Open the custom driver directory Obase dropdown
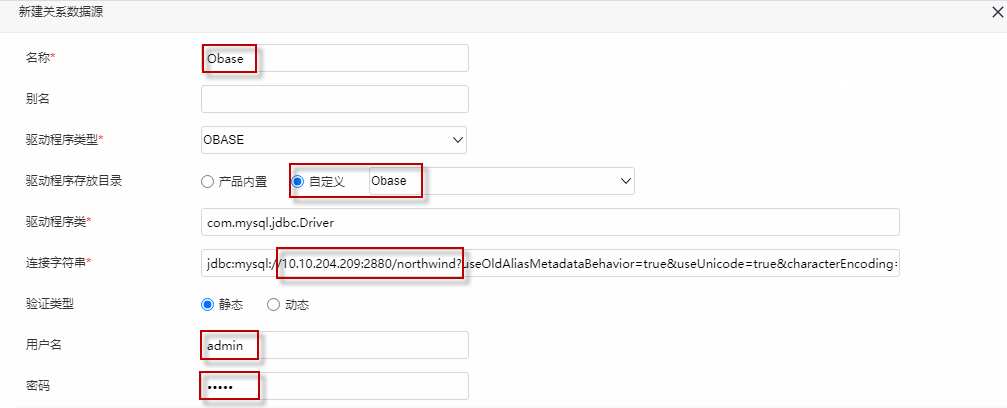Screen dimensions: 1007x408 502,181
